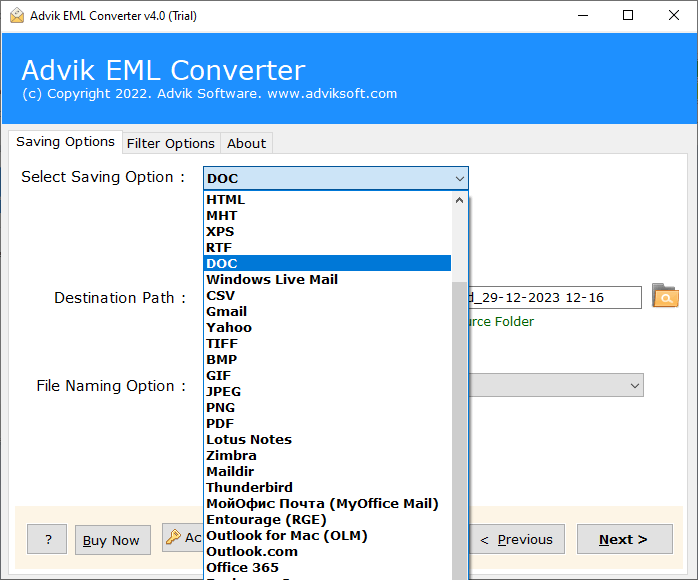
Task: Click the saving list scroll-up arrow
Action: click(x=460, y=200)
